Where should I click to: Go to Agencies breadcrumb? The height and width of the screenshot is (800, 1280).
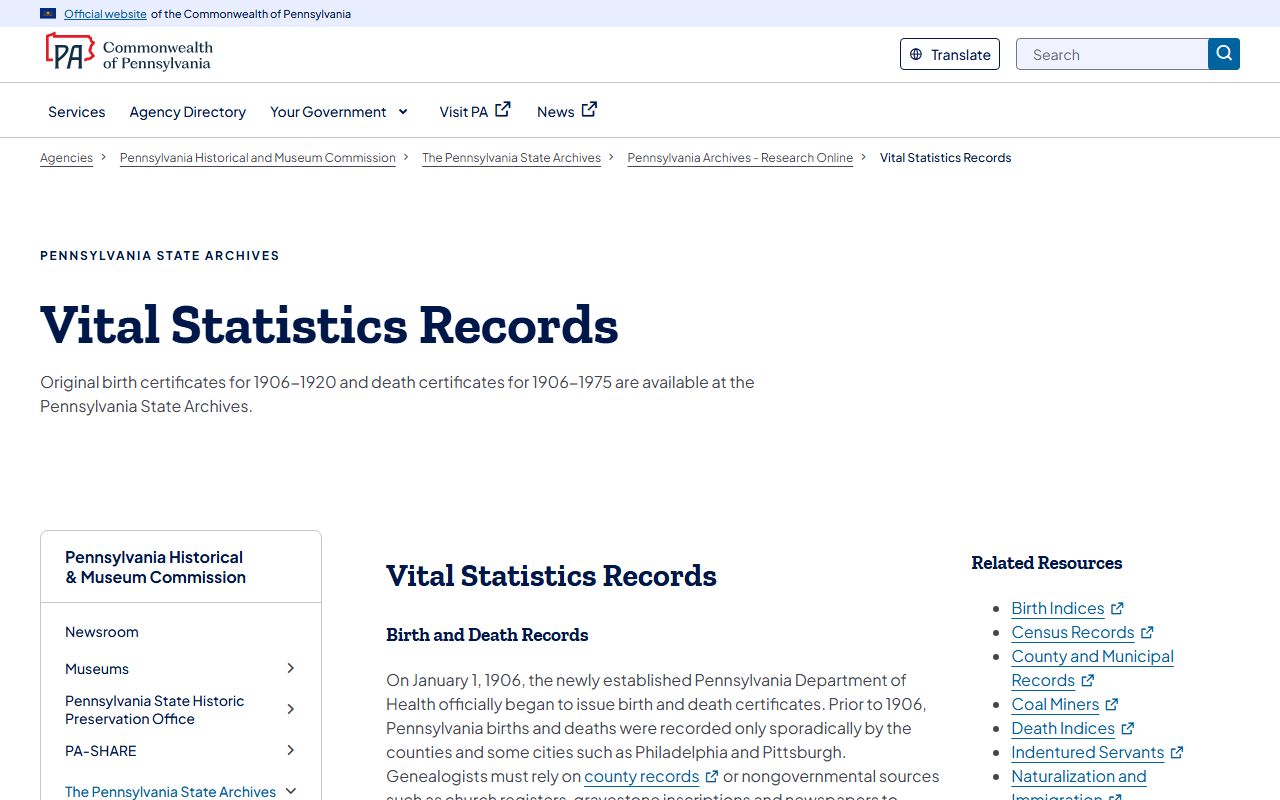(x=66, y=158)
